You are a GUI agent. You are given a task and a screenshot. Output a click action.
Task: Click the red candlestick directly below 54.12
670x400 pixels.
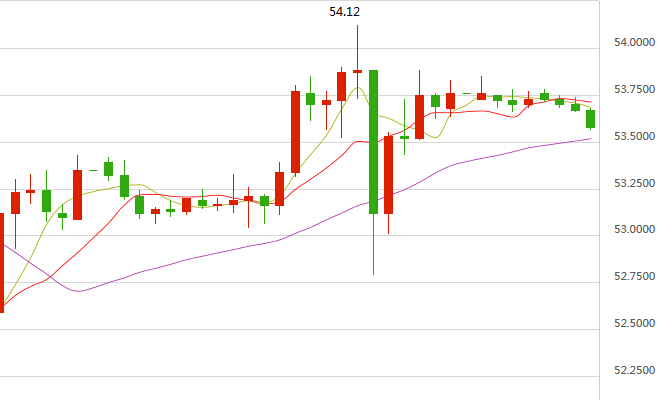357,72
